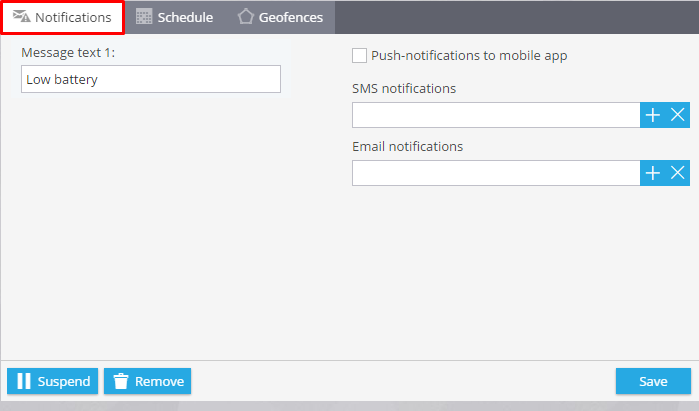This screenshot has height=411, width=699.
Task: Enable push-notifications to mobile app checkbox
Action: click(359, 56)
